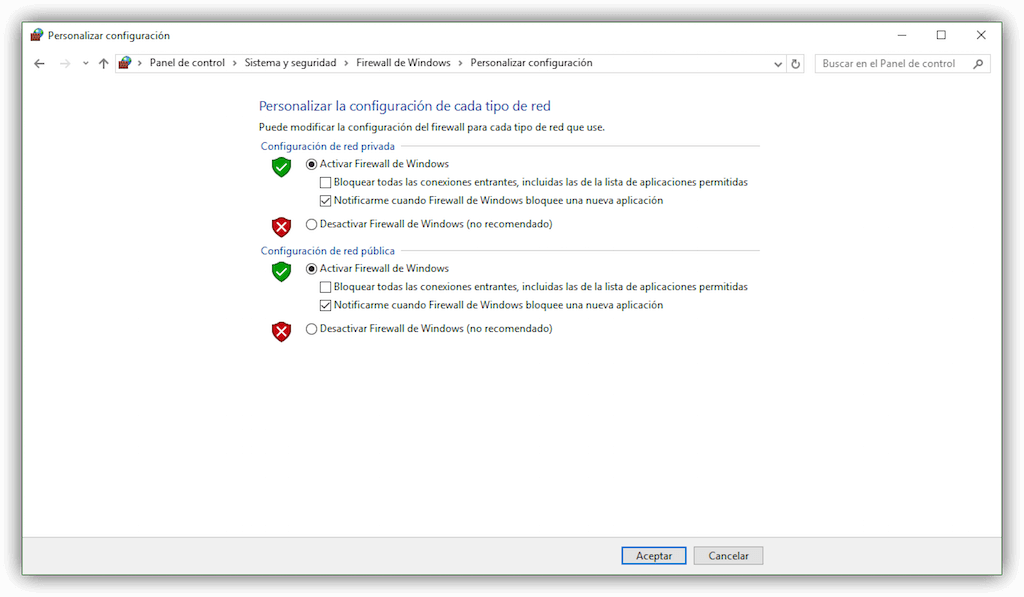The image size is (1024, 597).
Task: Expand chevron after Firewall de Windows
Action: (x=460, y=63)
